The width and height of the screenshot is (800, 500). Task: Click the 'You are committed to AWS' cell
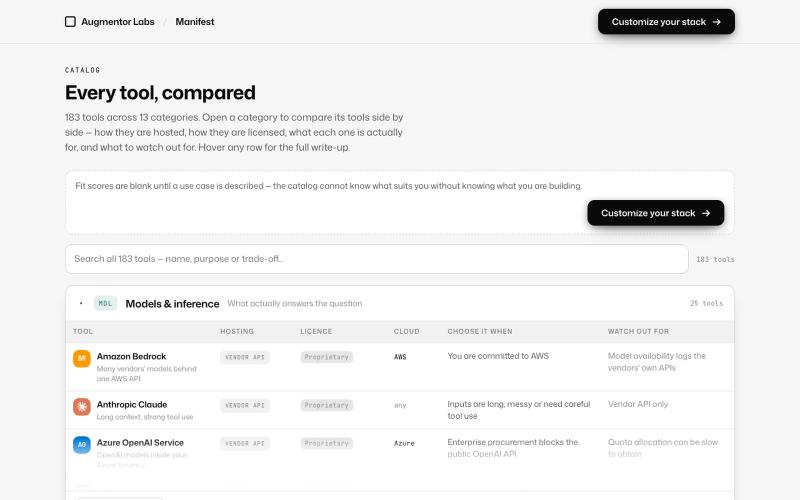(498, 356)
